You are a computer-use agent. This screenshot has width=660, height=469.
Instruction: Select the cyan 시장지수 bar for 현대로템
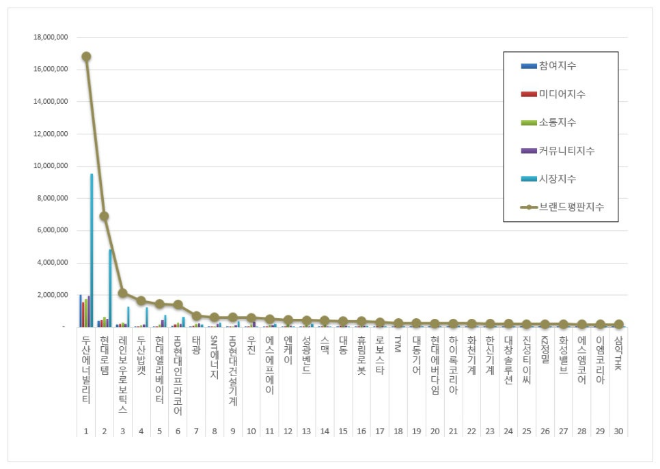(x=110, y=288)
